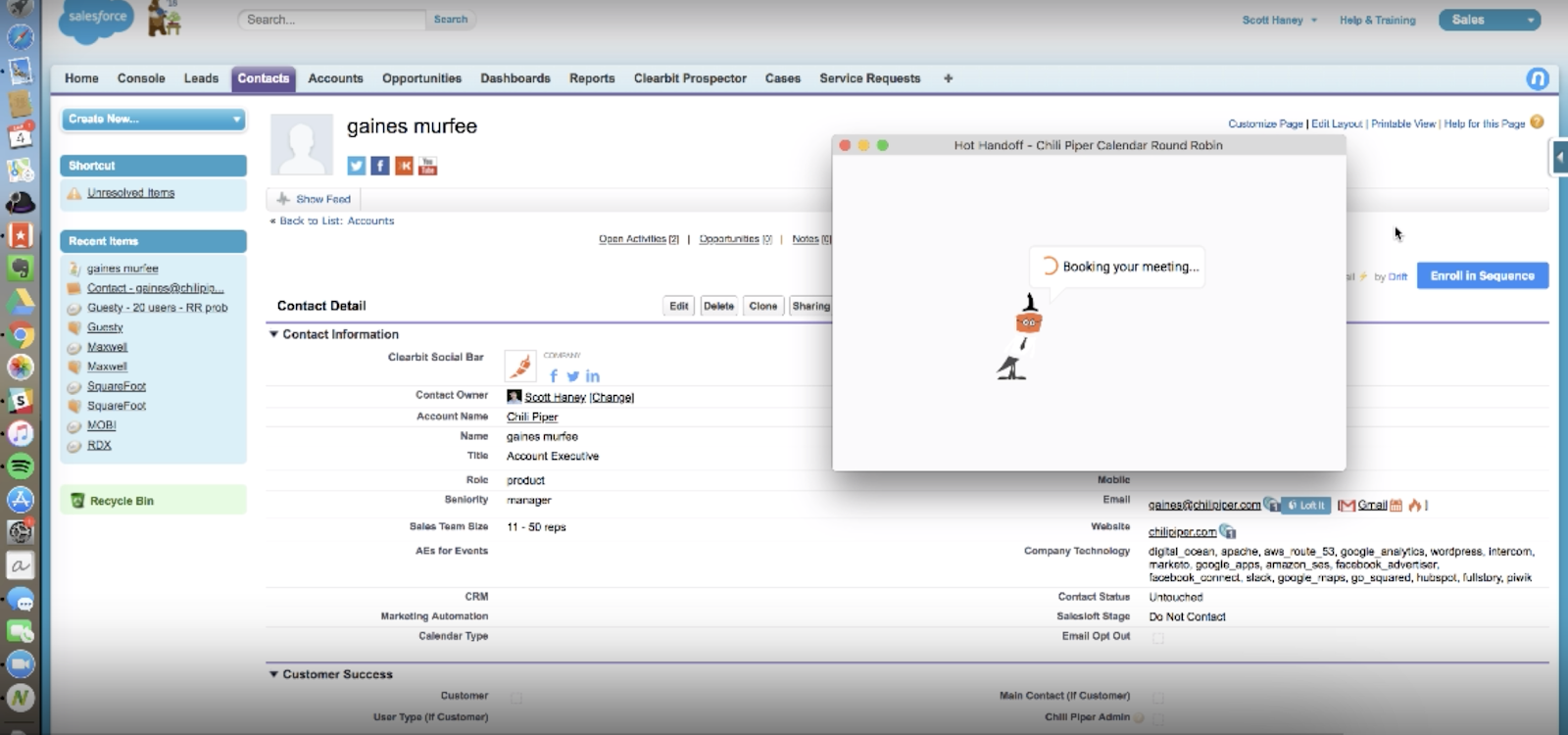Click the warning icon beside Unresolved Items
The image size is (1568, 735).
pyautogui.click(x=74, y=193)
